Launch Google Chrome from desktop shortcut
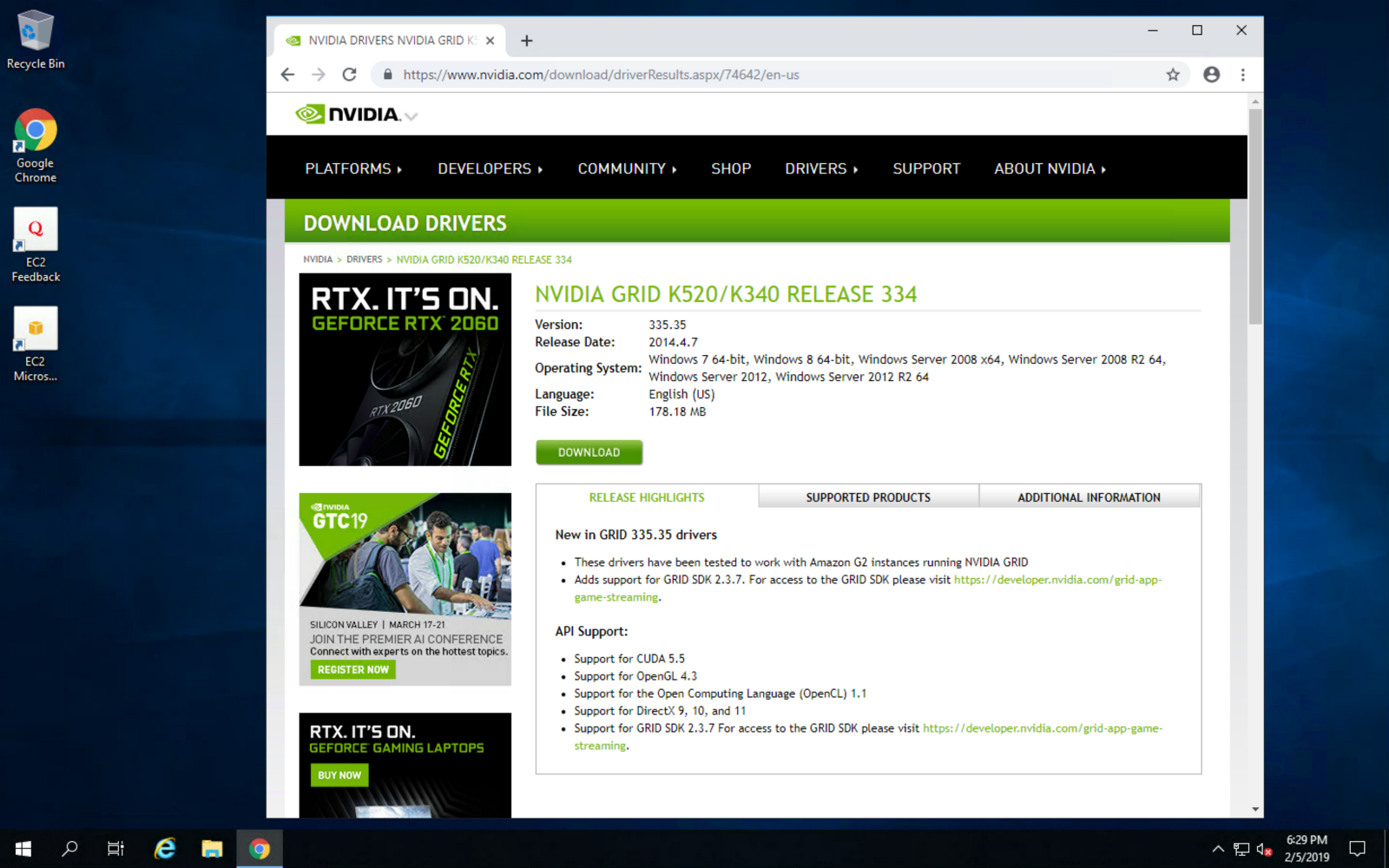The width and height of the screenshot is (1389, 868). tap(36, 146)
